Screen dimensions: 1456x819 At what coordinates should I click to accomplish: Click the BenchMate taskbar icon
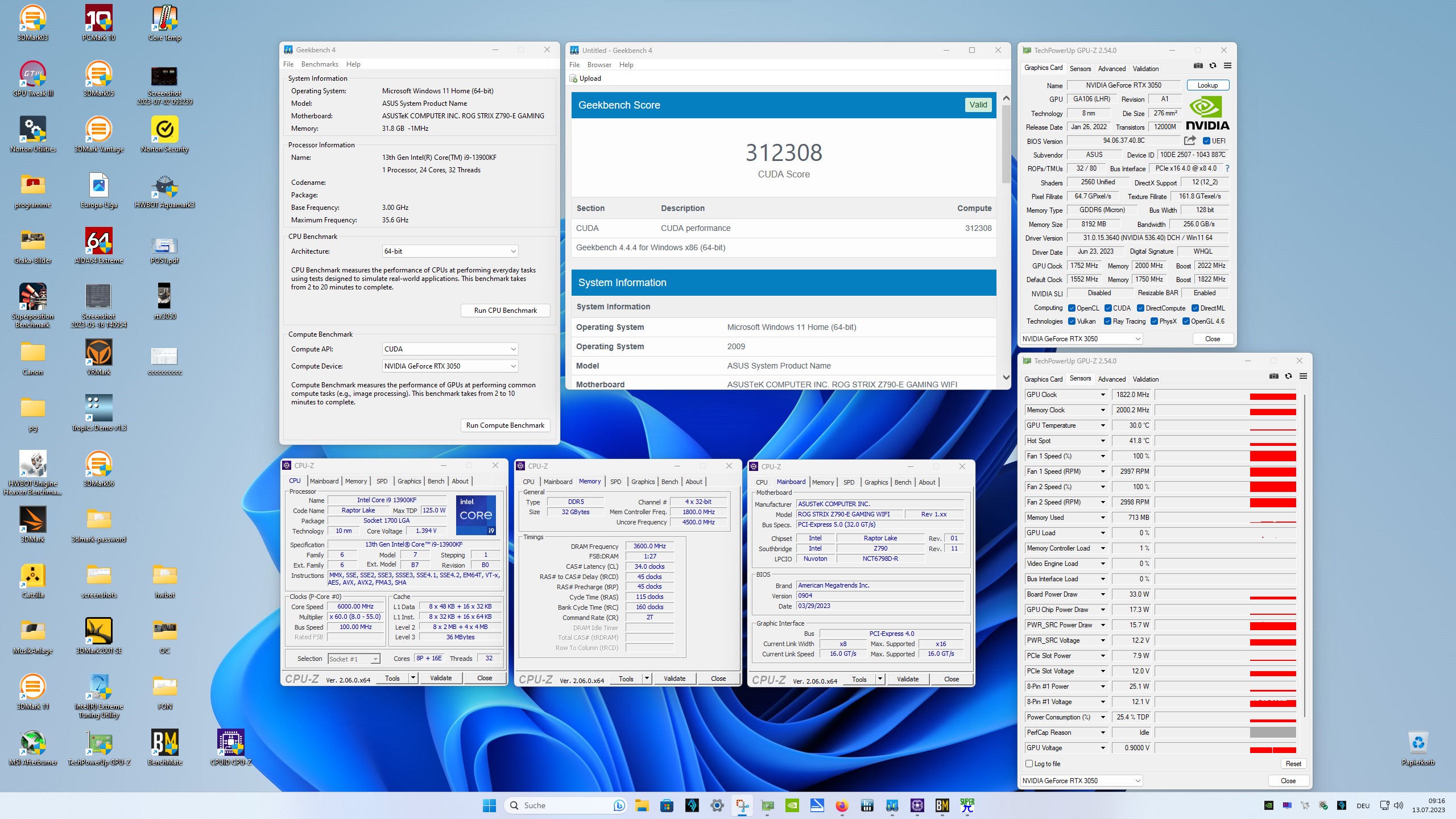point(942,805)
